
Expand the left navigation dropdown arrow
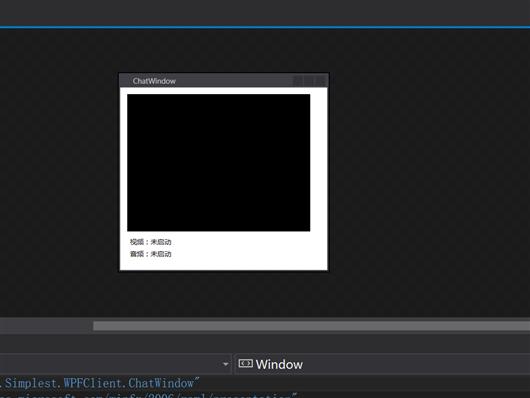point(225,364)
